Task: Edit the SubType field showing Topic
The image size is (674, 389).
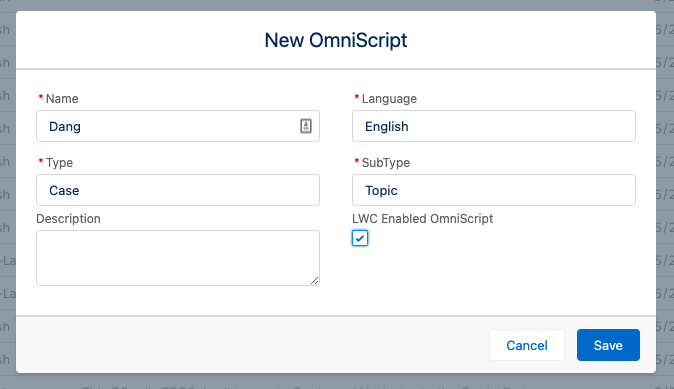Action: pos(493,190)
